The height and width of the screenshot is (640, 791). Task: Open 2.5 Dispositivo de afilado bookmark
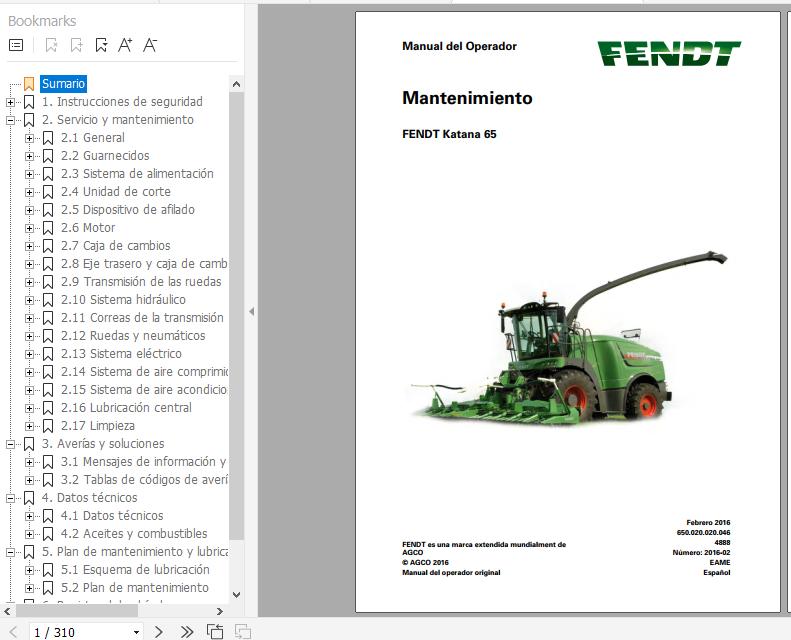pyautogui.click(x=128, y=210)
